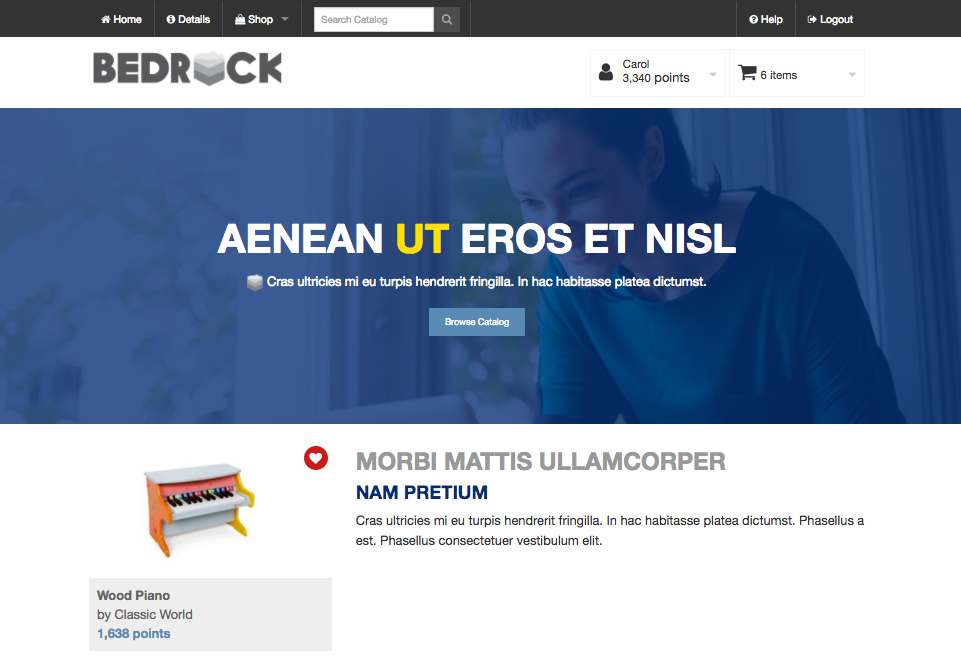This screenshot has height=668, width=961.
Task: Open the Wood Piano product link
Action: (134, 596)
